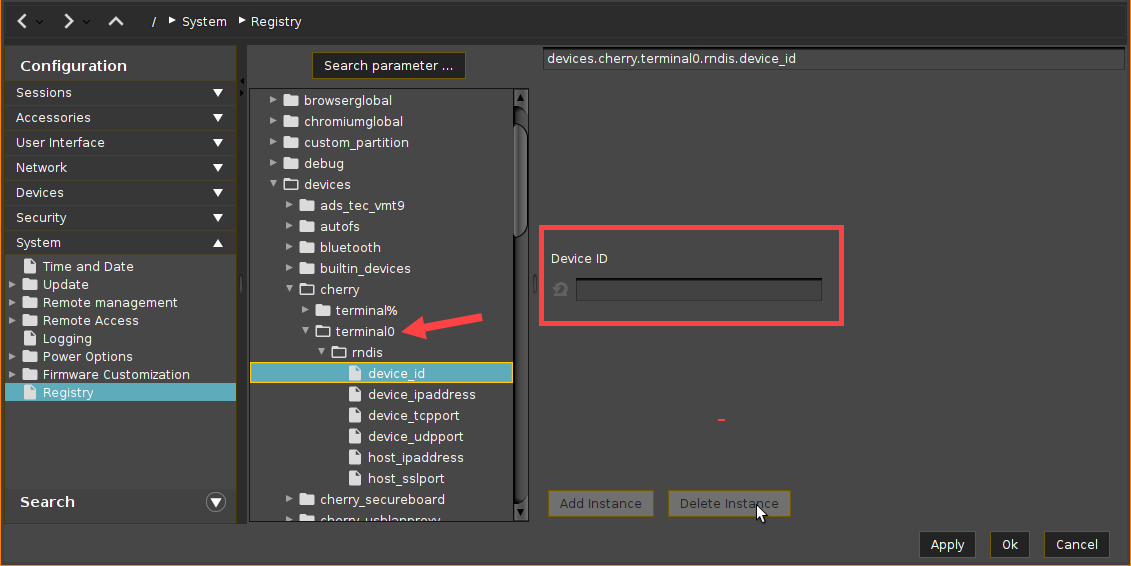Expand the Sessions configuration section

[x=218, y=93]
